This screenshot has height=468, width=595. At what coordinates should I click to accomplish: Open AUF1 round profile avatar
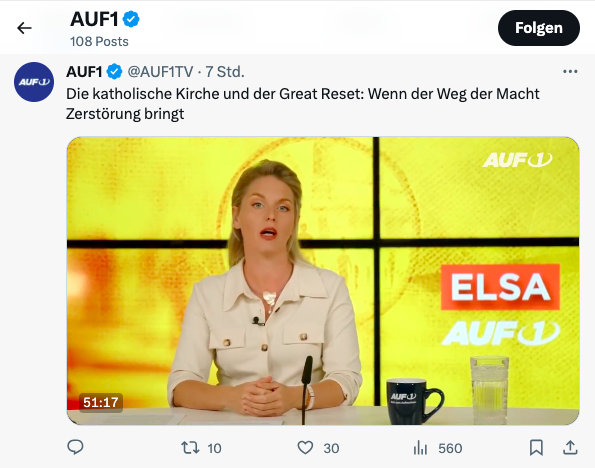click(x=34, y=82)
